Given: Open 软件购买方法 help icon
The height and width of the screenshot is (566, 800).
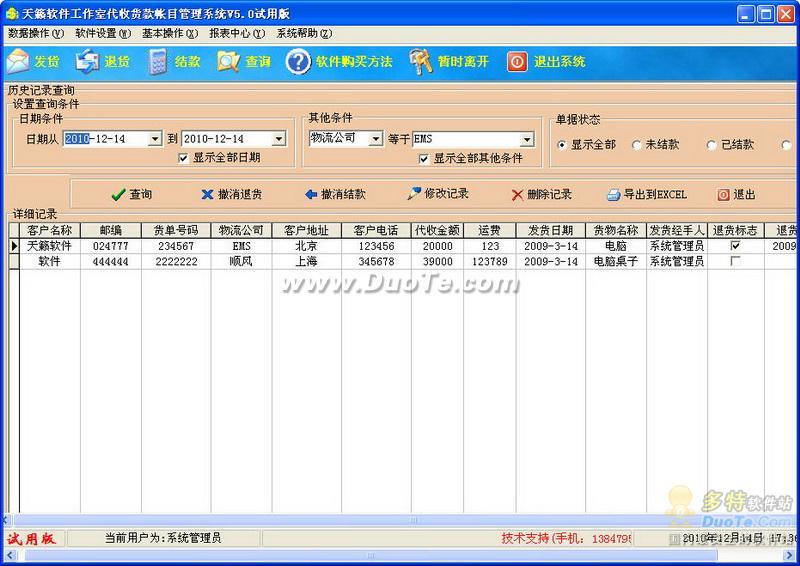Looking at the screenshot, I should [x=297, y=62].
